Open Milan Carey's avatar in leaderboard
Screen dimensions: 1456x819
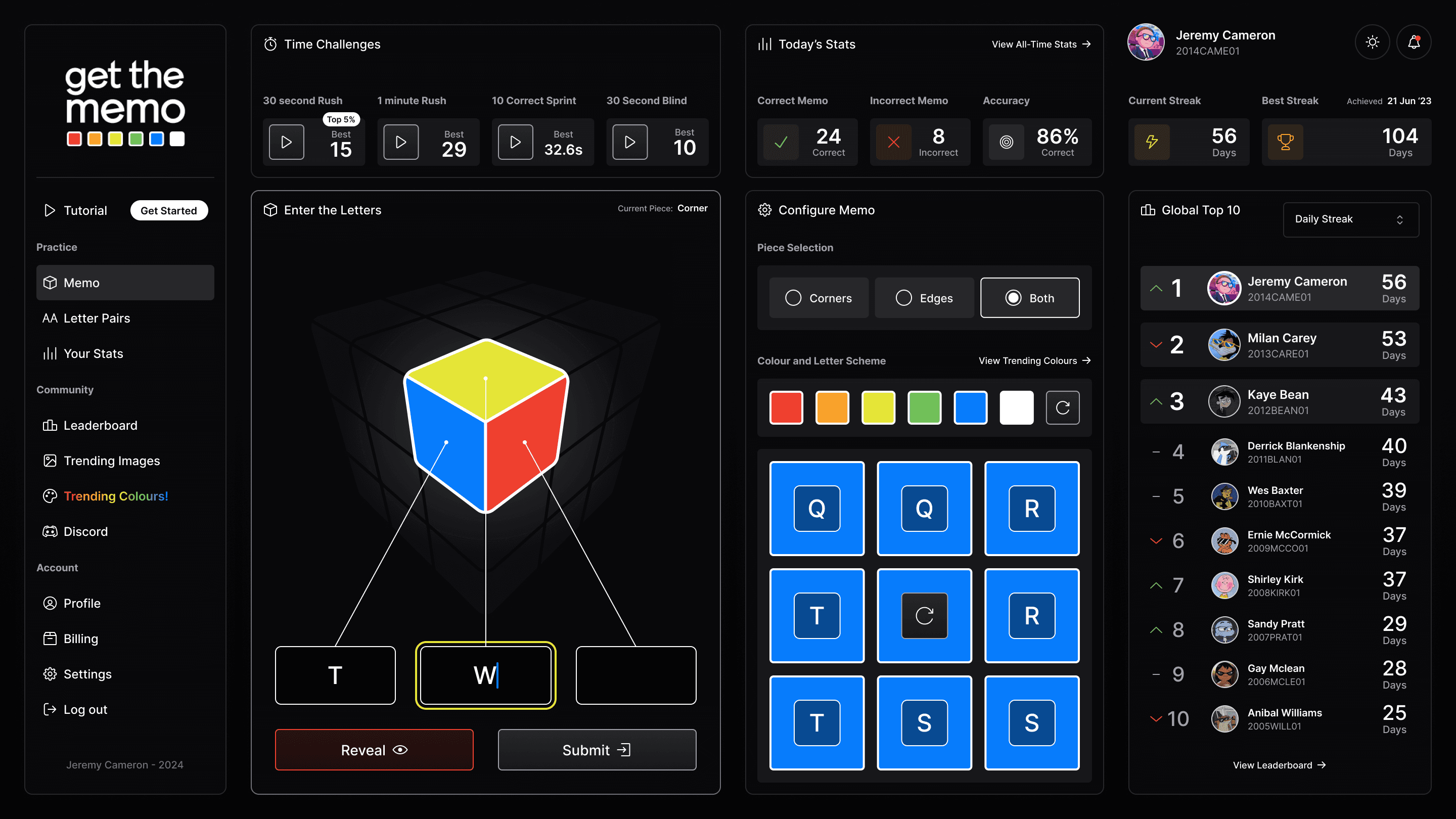(x=1223, y=345)
